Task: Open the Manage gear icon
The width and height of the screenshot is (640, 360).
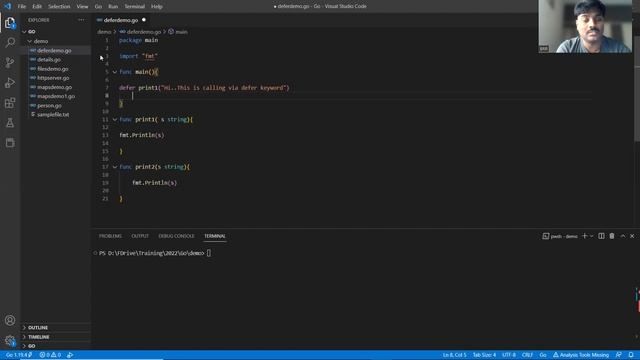Action: coord(10,340)
